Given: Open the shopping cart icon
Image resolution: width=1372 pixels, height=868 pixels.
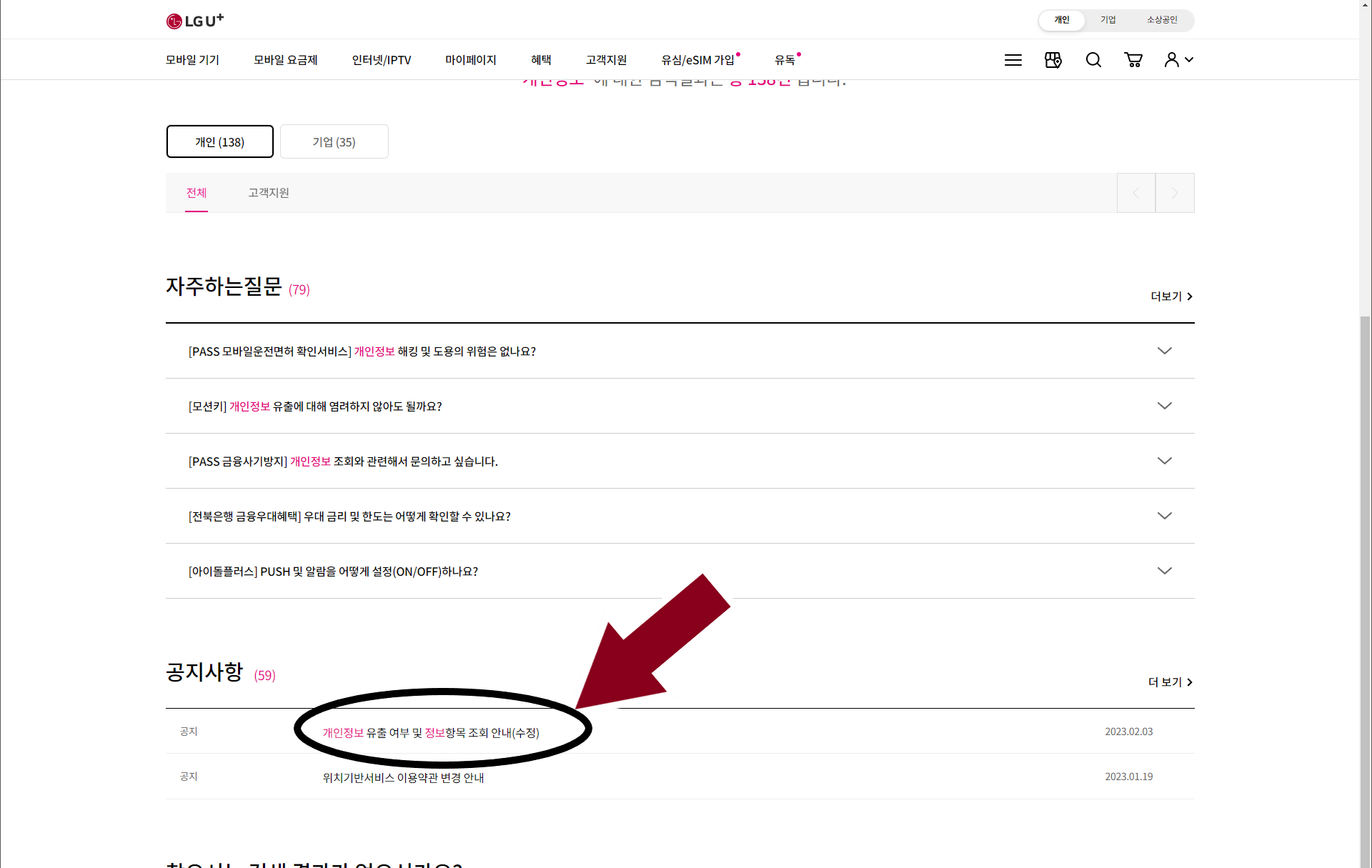Looking at the screenshot, I should pos(1133,60).
